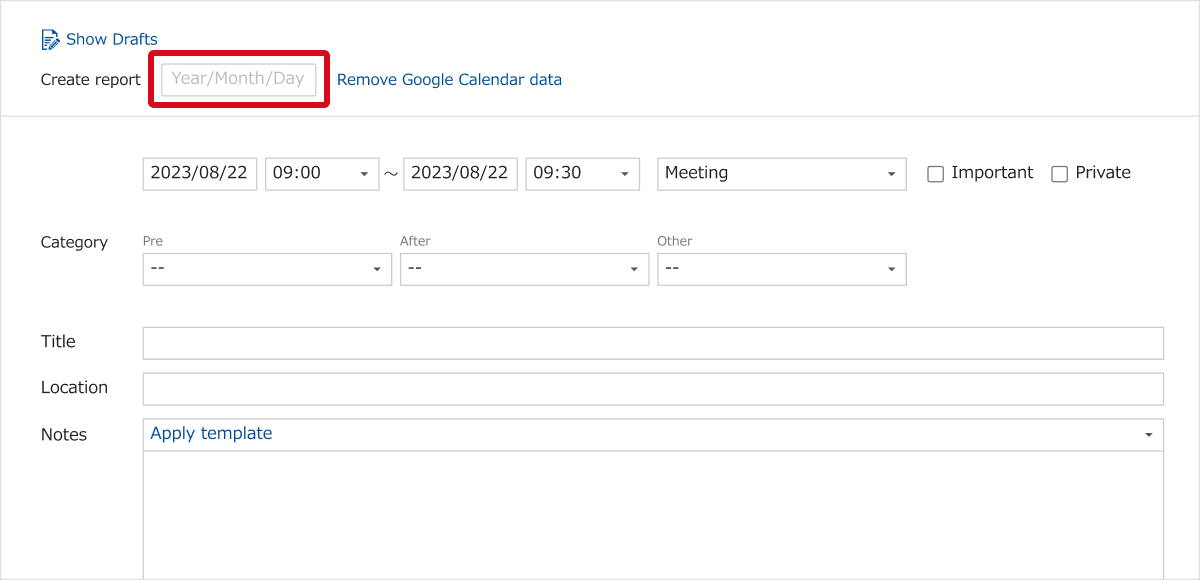1200x580 pixels.
Task: Open the After category dropdown
Action: (524, 269)
